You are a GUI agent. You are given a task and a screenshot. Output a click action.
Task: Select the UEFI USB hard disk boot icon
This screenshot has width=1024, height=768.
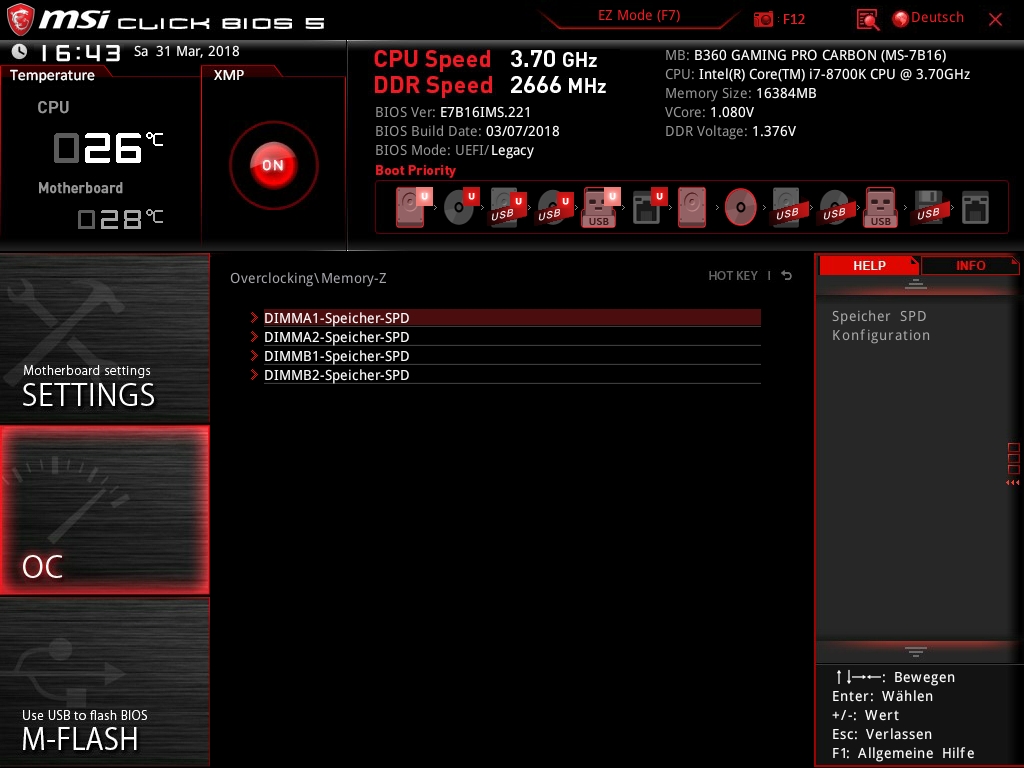(x=508, y=208)
